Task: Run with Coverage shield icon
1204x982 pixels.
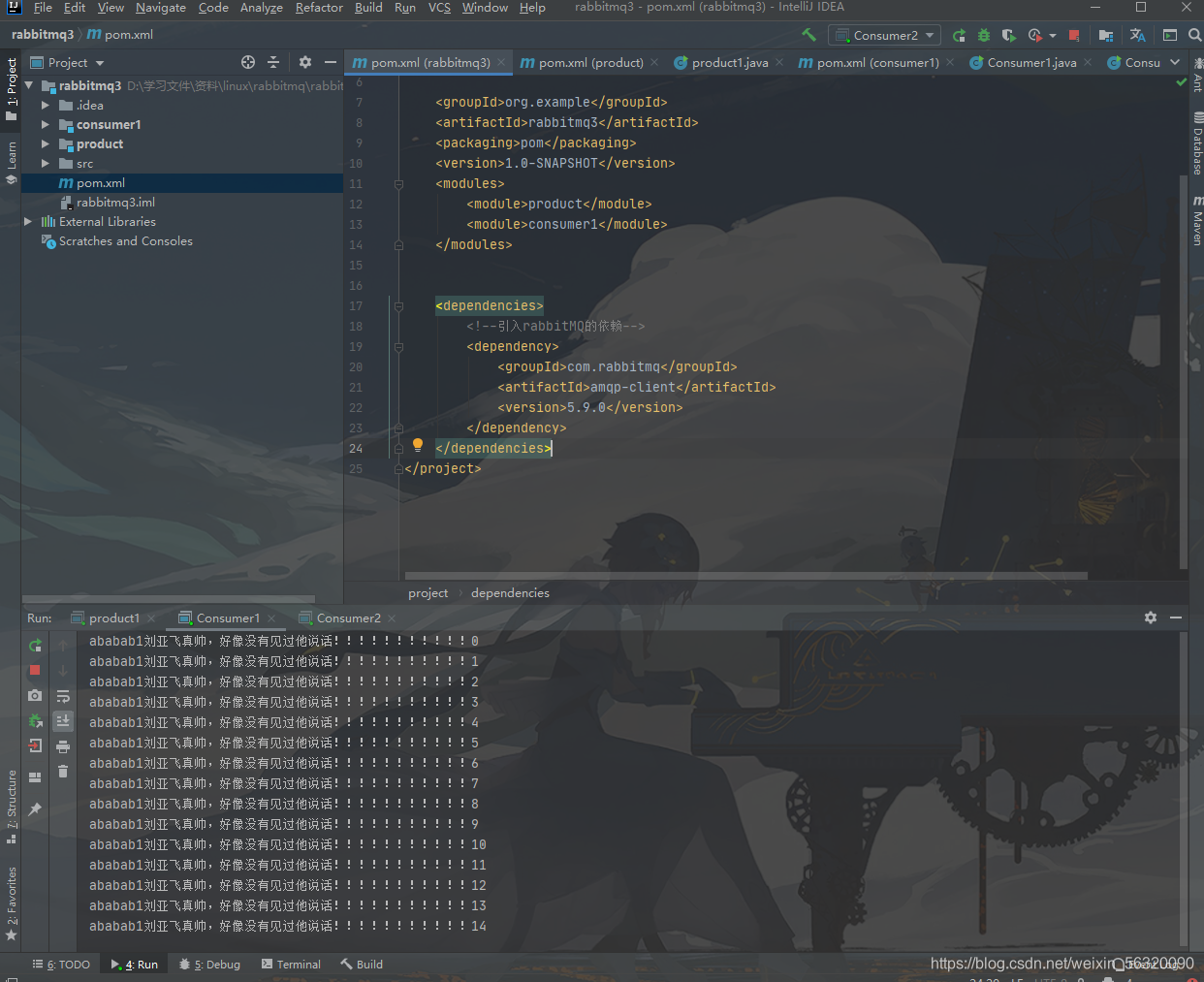Action: (x=1009, y=35)
